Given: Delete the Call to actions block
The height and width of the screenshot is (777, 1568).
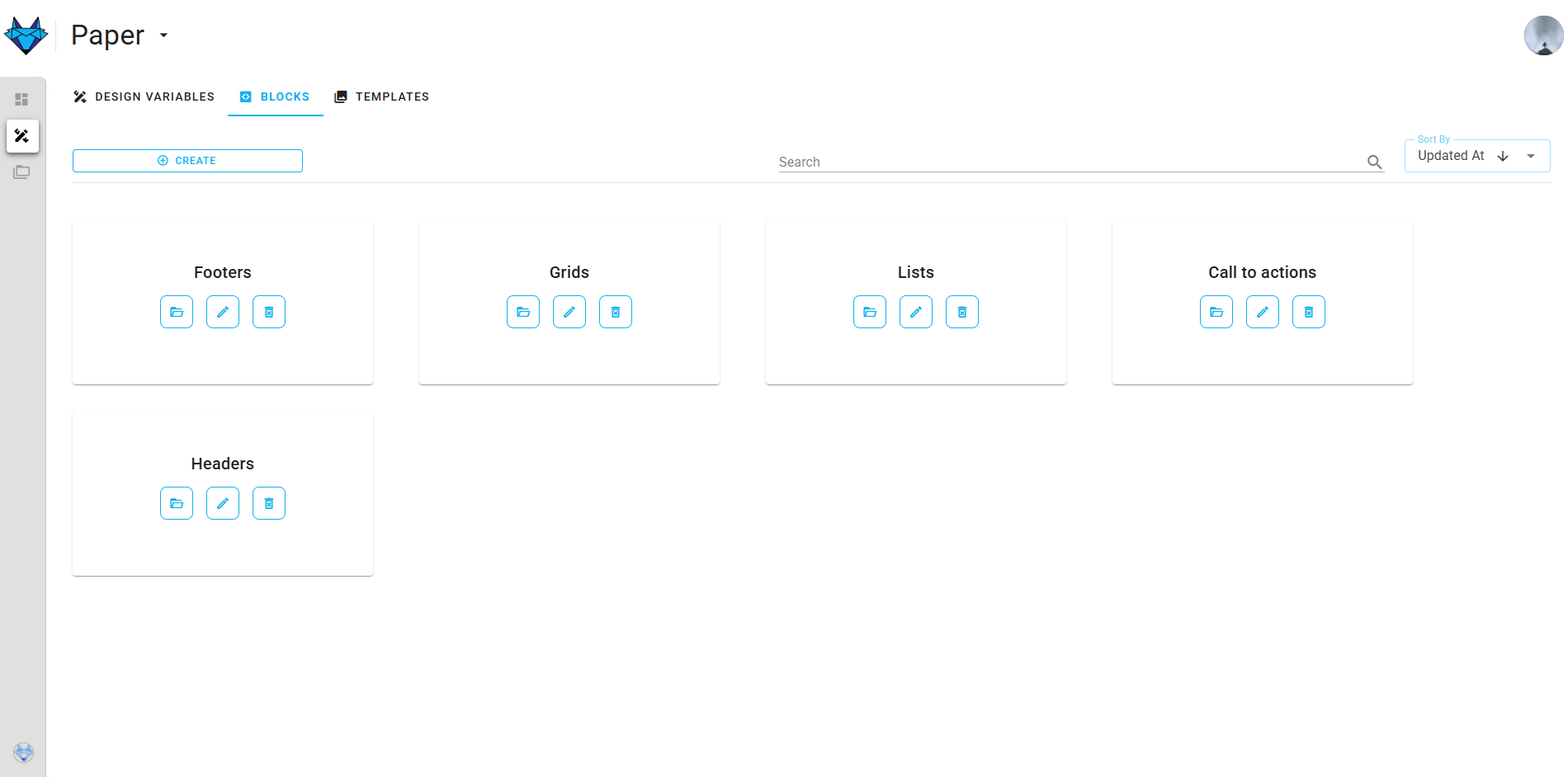Looking at the screenshot, I should point(1309,312).
